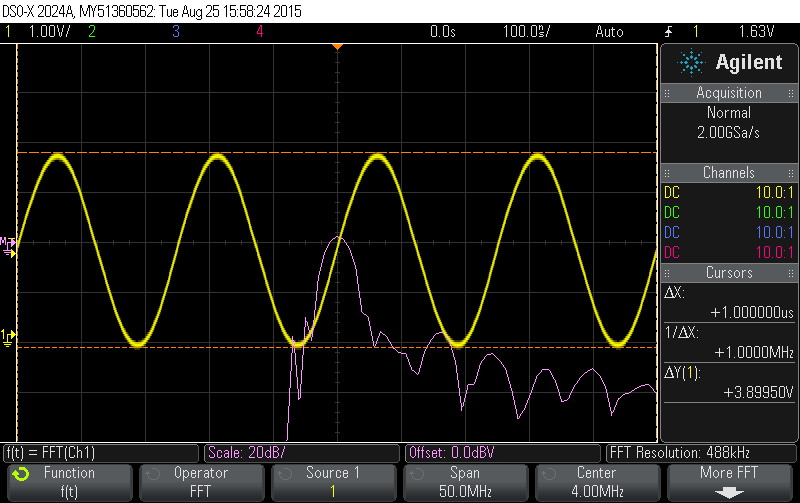Click the green channel 2 DC 10.0:1 row
Screen dimensions: 800x503
[729, 212]
